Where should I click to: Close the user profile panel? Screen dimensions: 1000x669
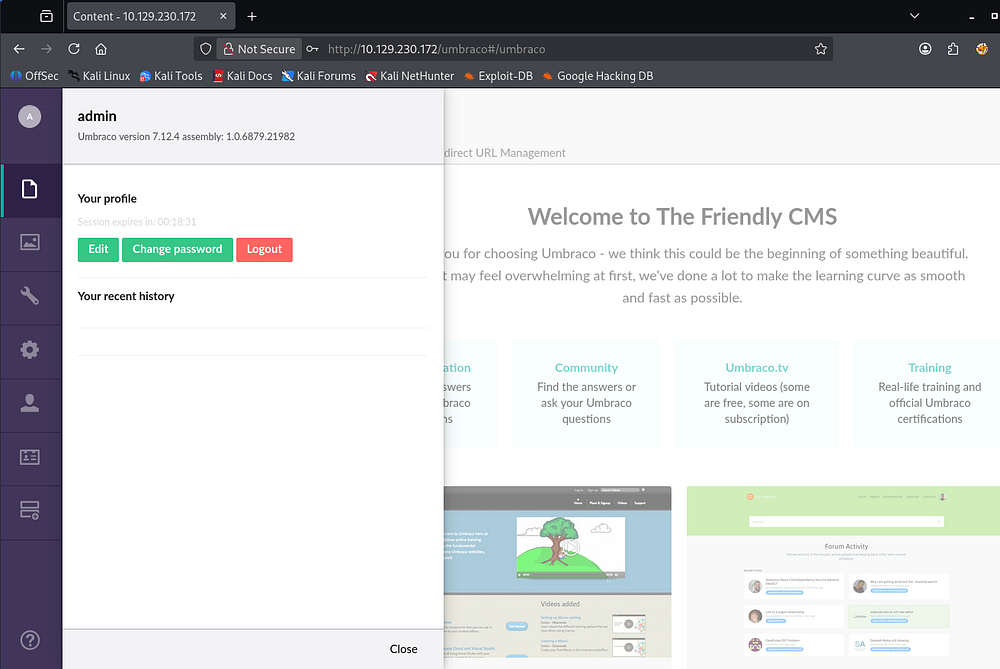403,649
